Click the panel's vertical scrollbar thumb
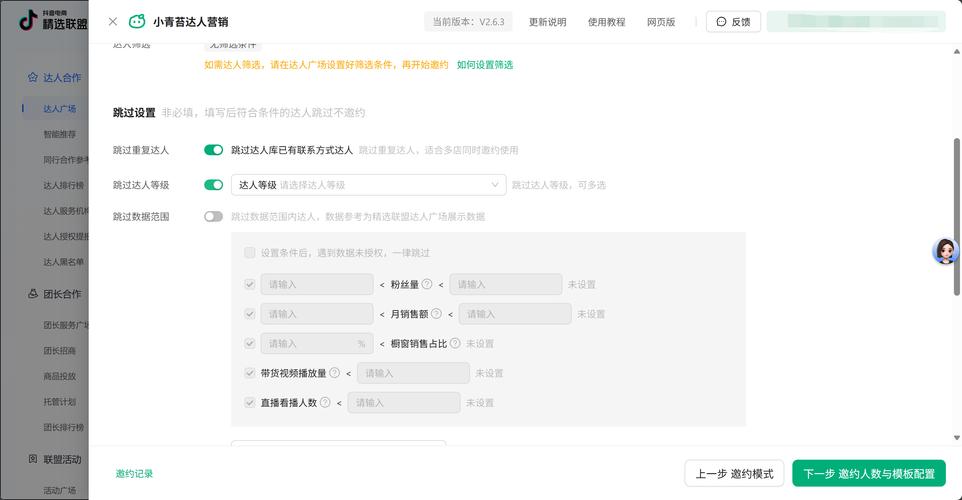The height and width of the screenshot is (500, 962). (x=956, y=217)
